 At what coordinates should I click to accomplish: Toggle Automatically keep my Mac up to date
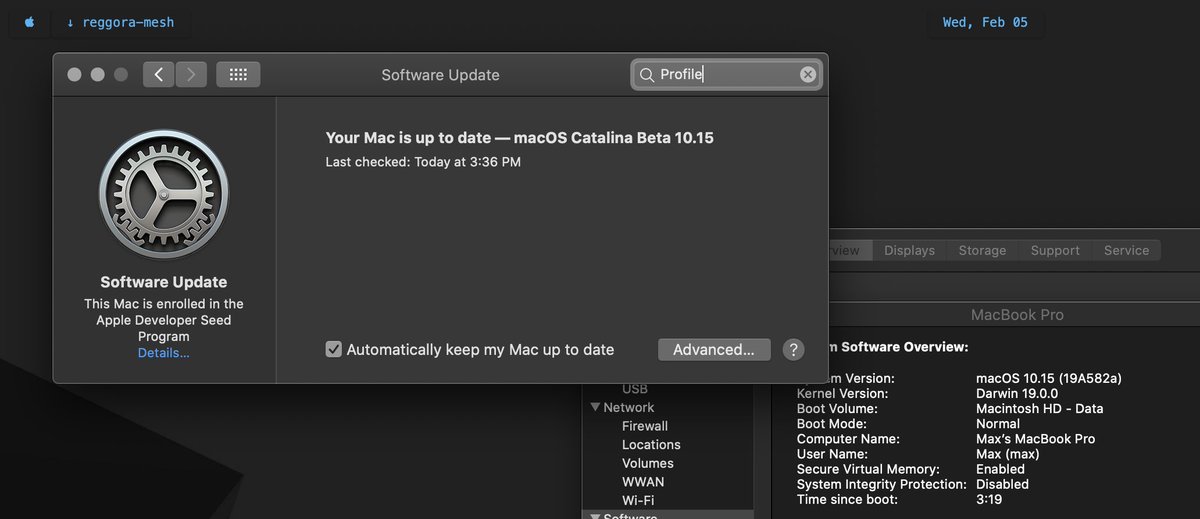334,349
